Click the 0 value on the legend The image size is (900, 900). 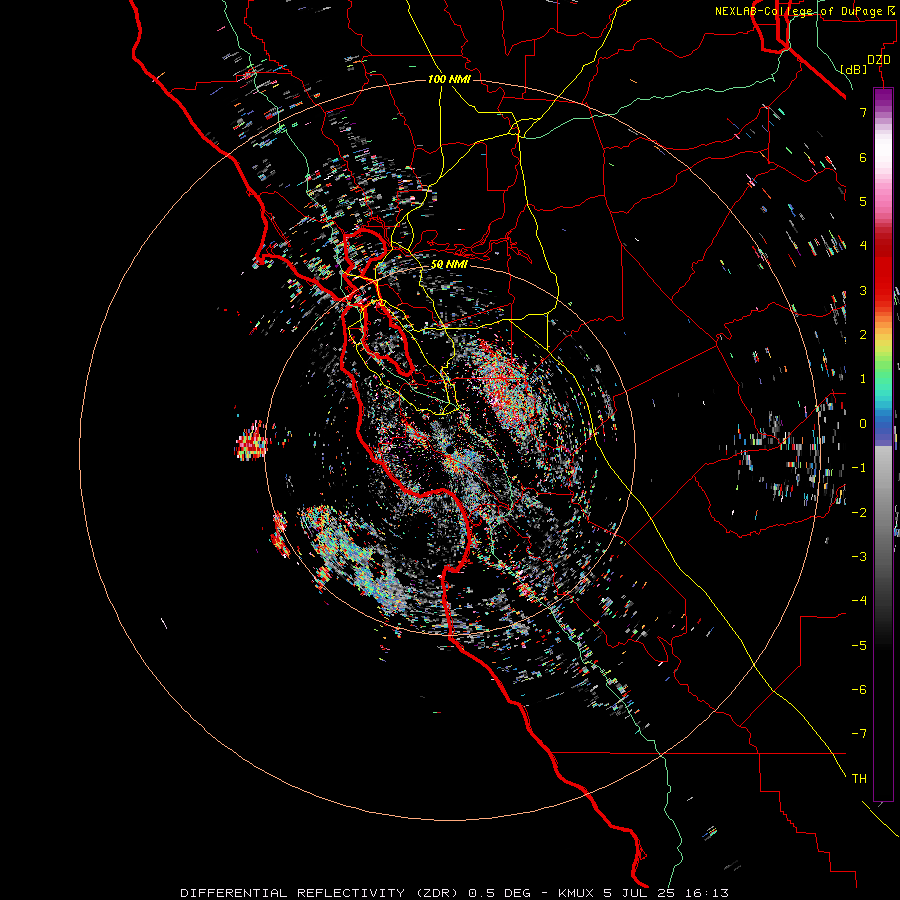pos(863,424)
